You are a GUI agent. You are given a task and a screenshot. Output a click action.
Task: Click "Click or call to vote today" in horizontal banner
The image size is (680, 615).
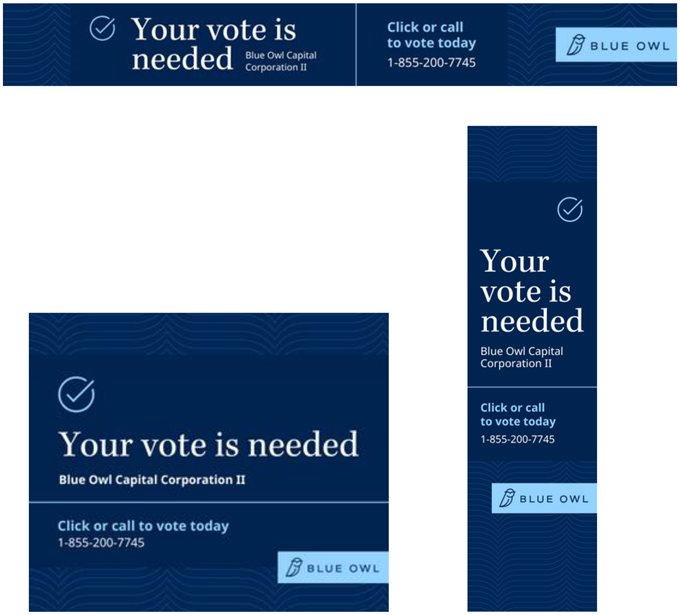coord(431,35)
